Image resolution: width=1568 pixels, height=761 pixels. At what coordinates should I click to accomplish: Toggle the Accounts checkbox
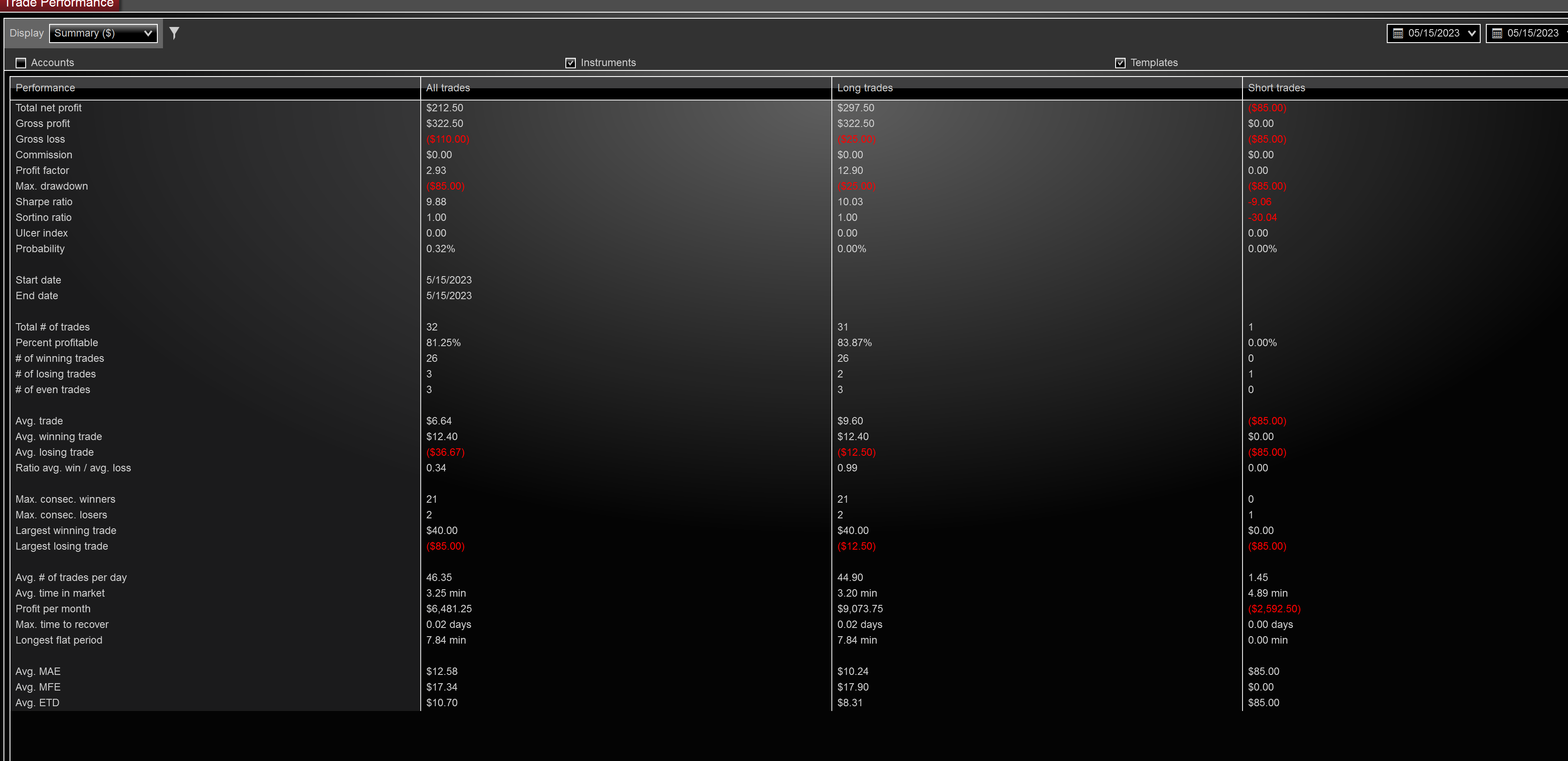(21, 63)
